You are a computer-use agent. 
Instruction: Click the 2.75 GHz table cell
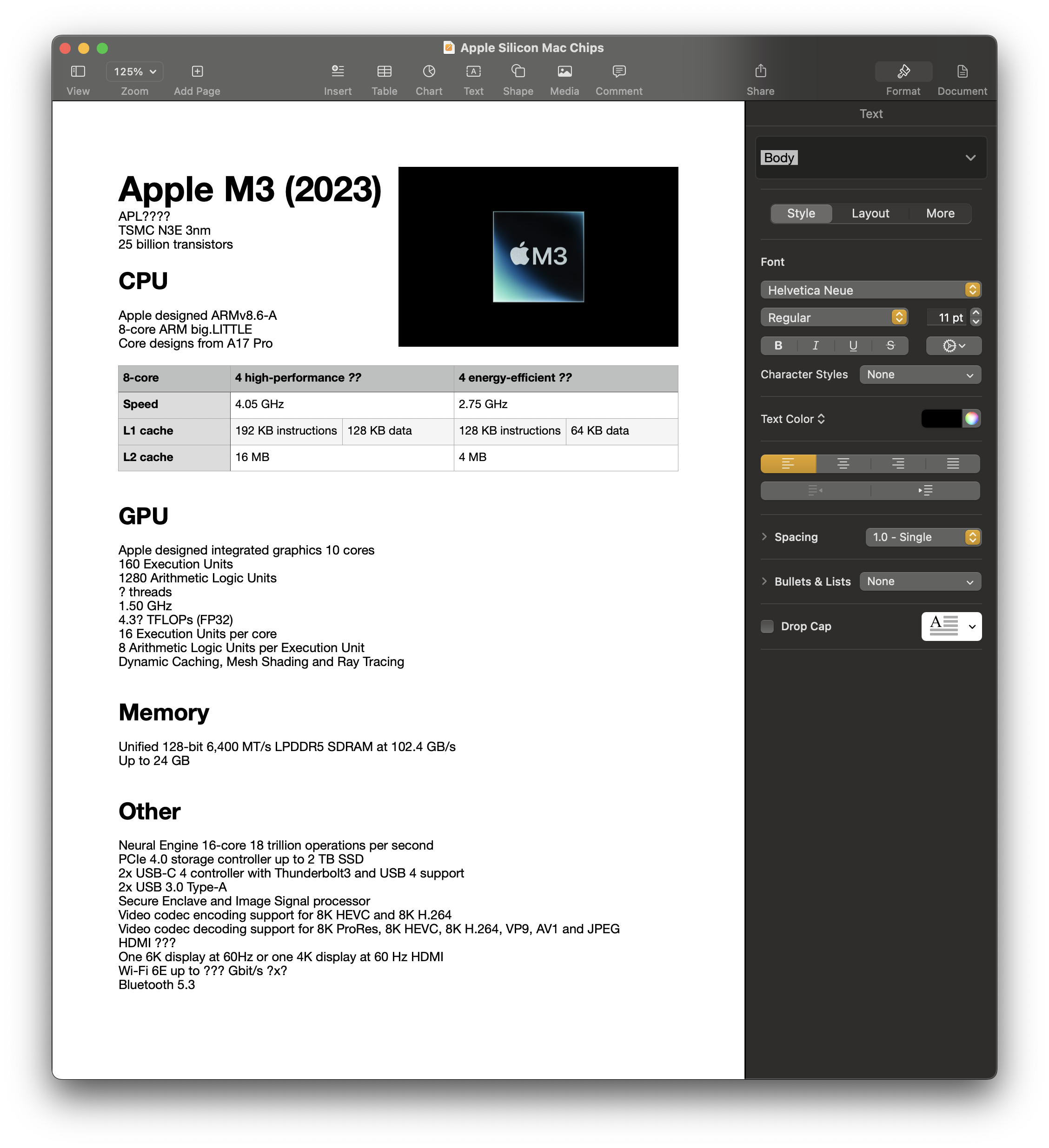(566, 405)
